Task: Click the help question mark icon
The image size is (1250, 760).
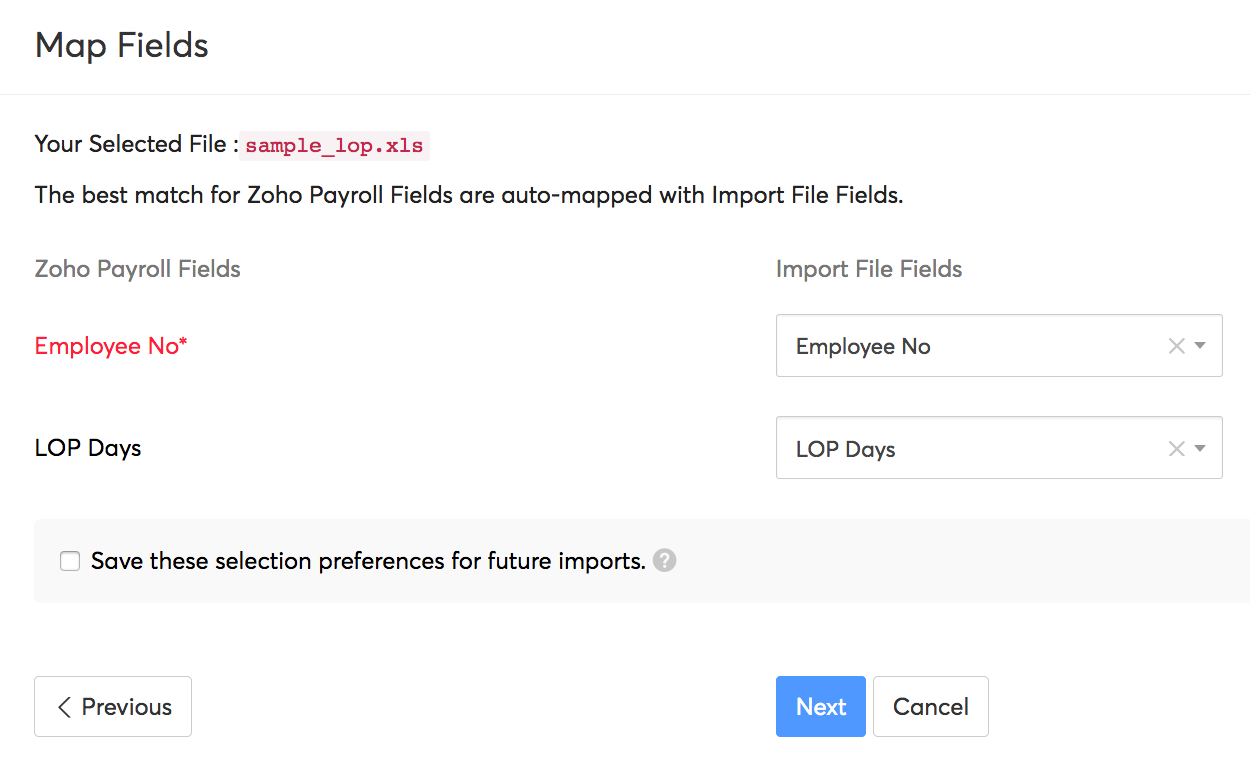Action: (x=664, y=561)
